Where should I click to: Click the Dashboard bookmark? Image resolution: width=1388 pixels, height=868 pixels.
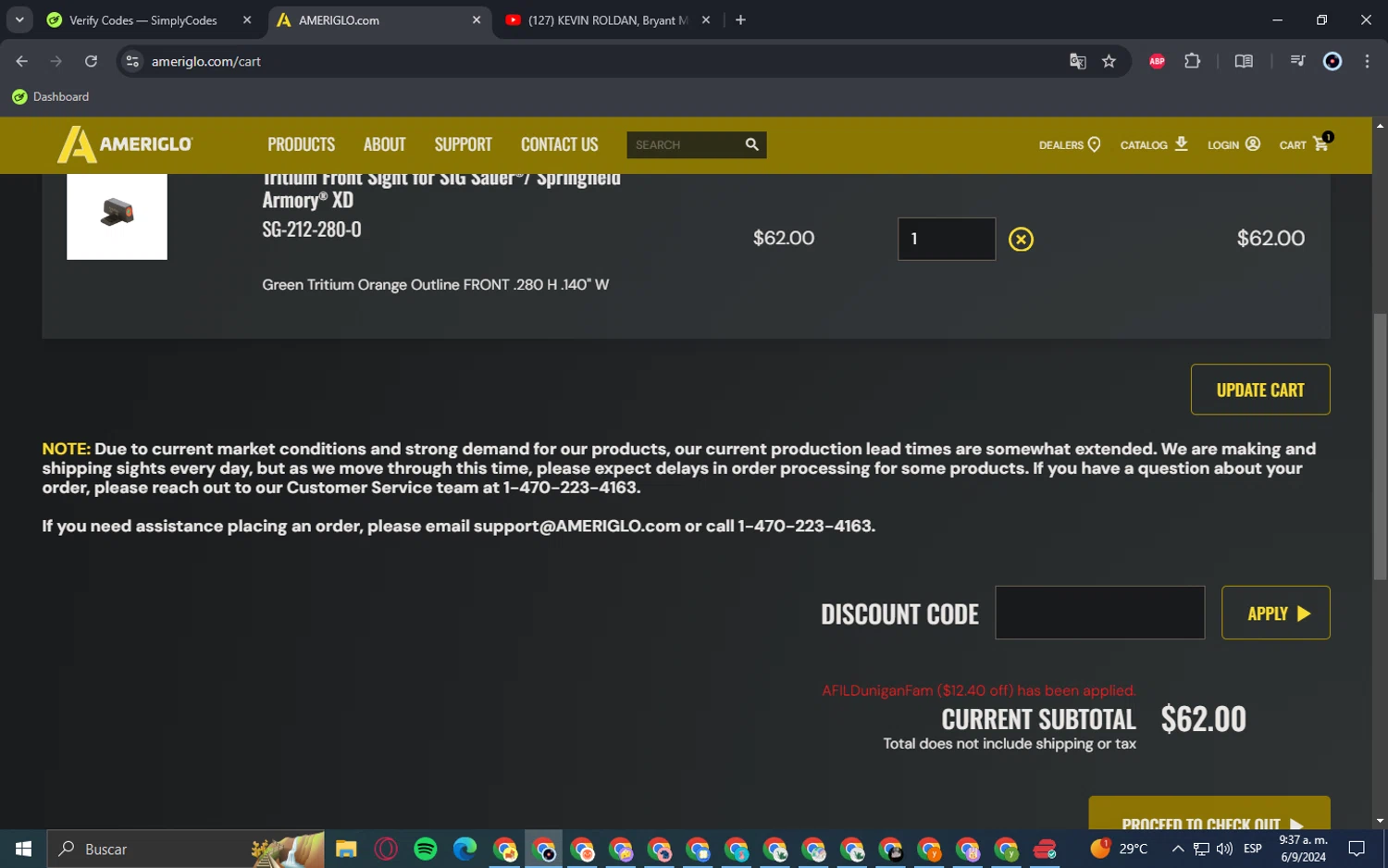tap(51, 96)
